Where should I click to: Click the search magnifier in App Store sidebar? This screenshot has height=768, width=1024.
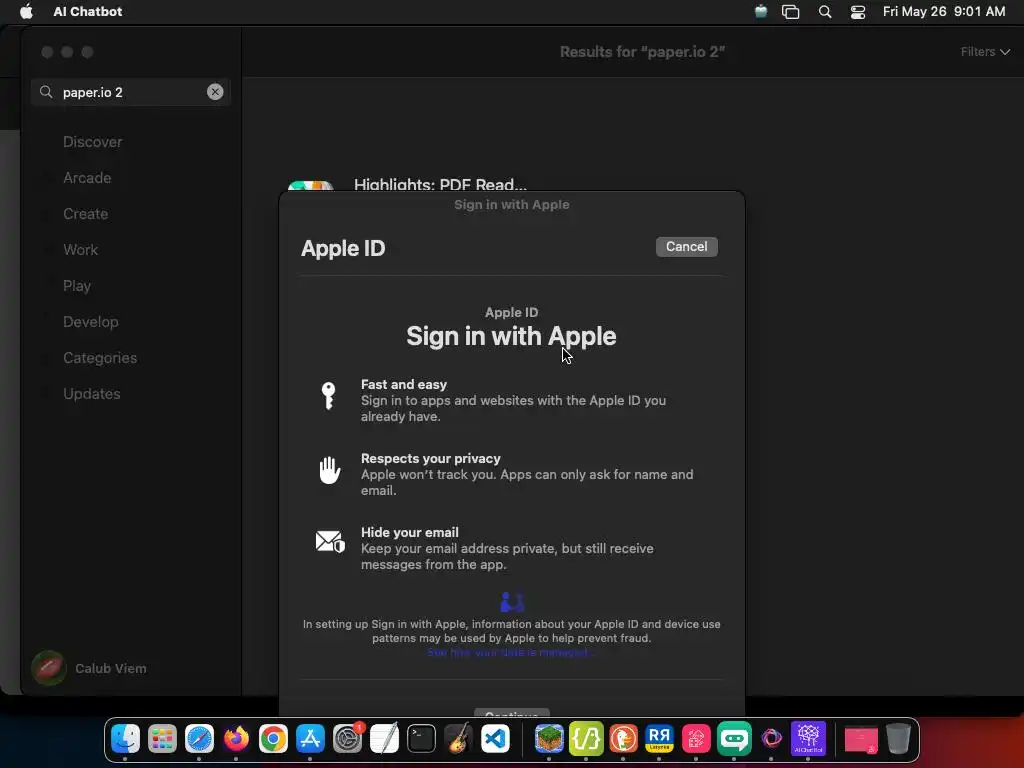click(46, 92)
